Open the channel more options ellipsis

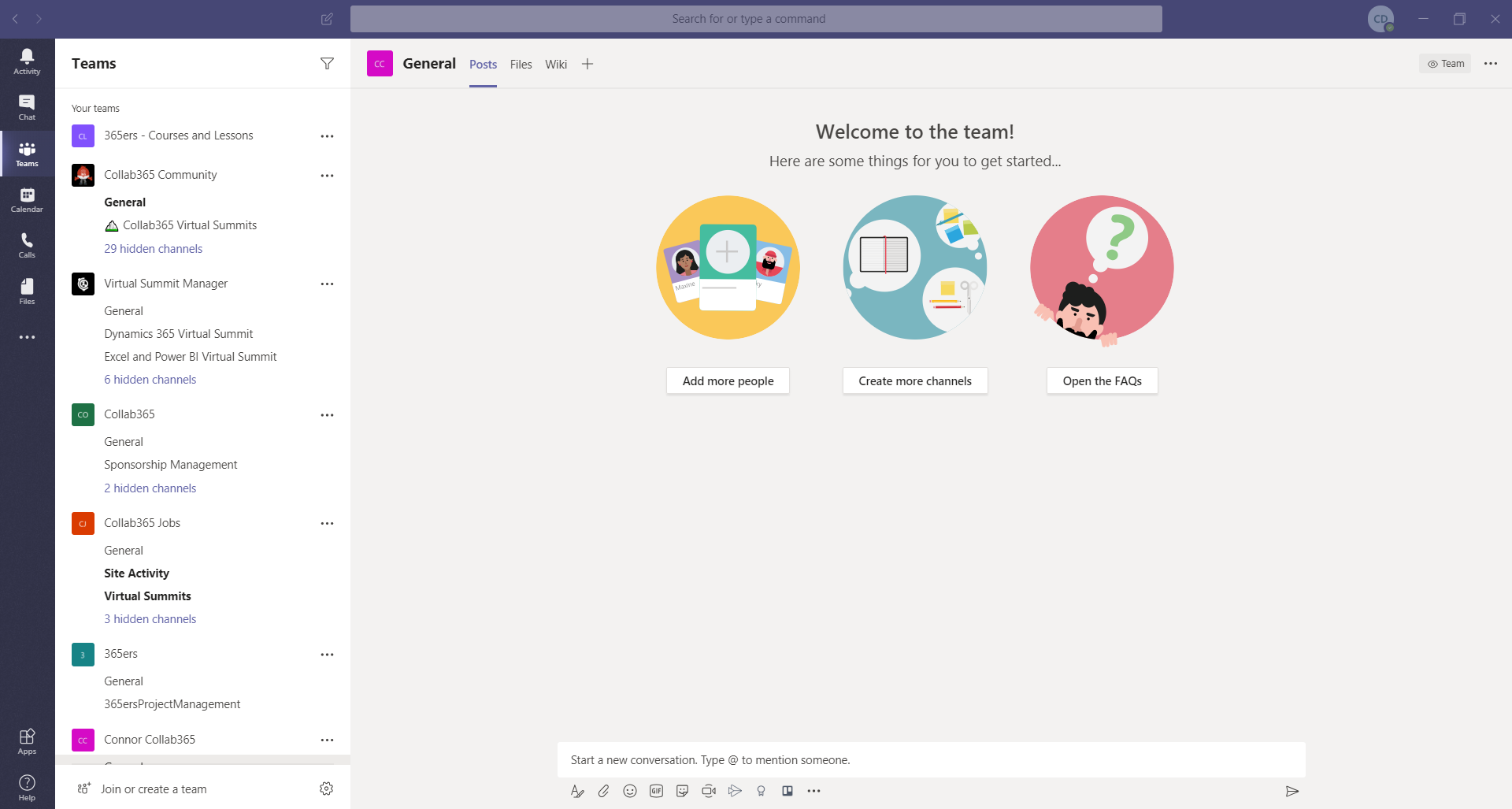pos(1490,64)
